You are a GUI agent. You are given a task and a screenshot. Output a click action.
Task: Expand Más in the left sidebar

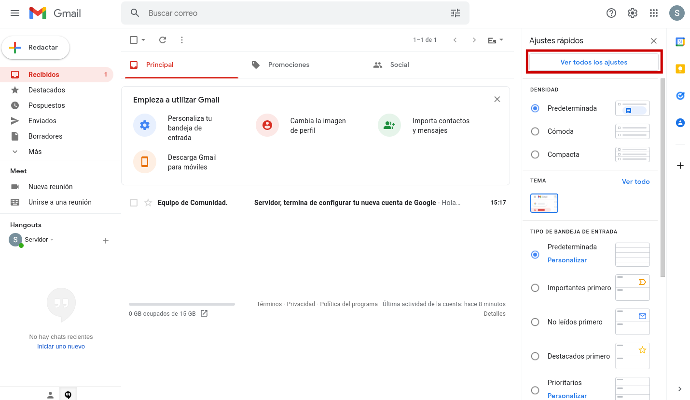[35, 152]
